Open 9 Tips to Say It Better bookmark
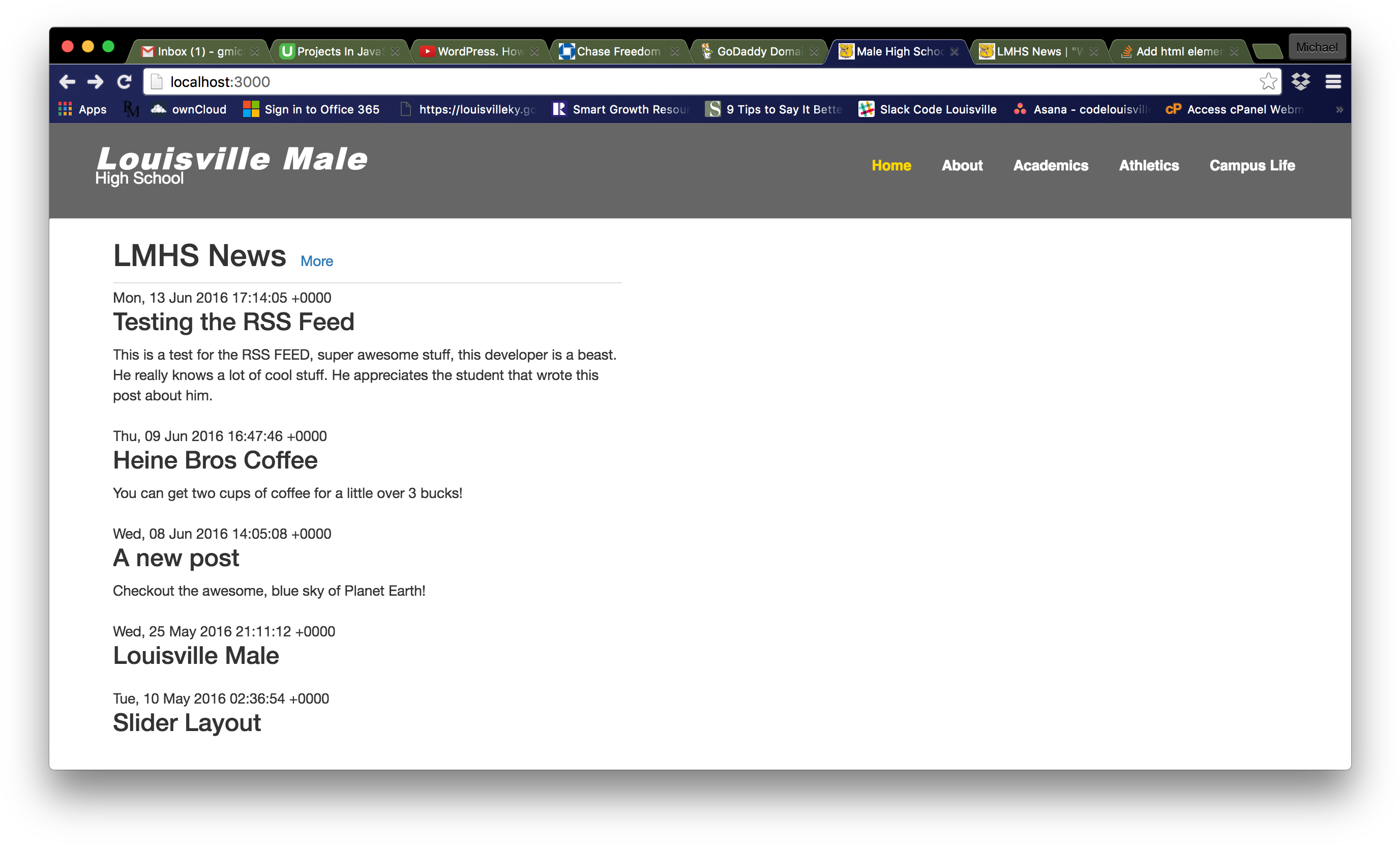 coord(773,109)
